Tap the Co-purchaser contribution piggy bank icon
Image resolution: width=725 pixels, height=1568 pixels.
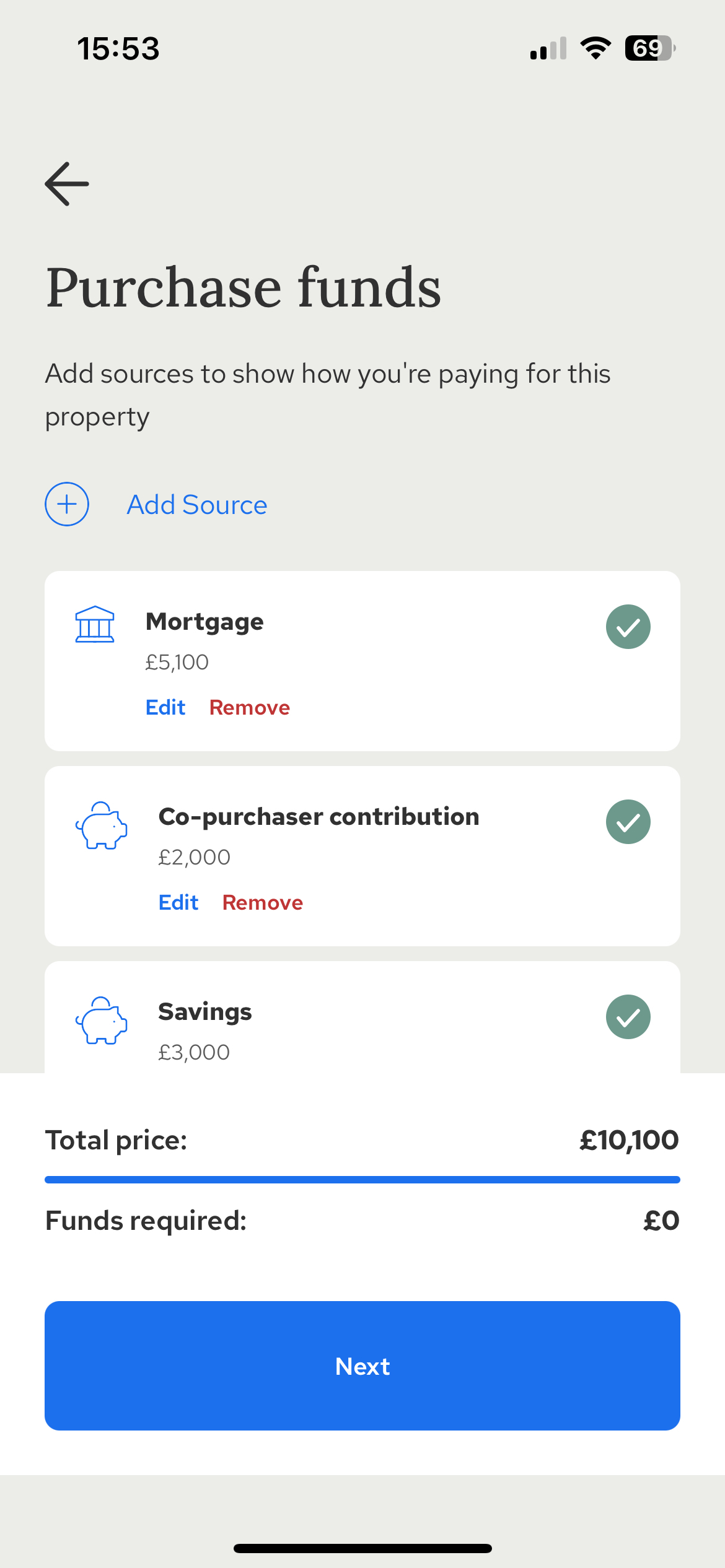tap(102, 825)
